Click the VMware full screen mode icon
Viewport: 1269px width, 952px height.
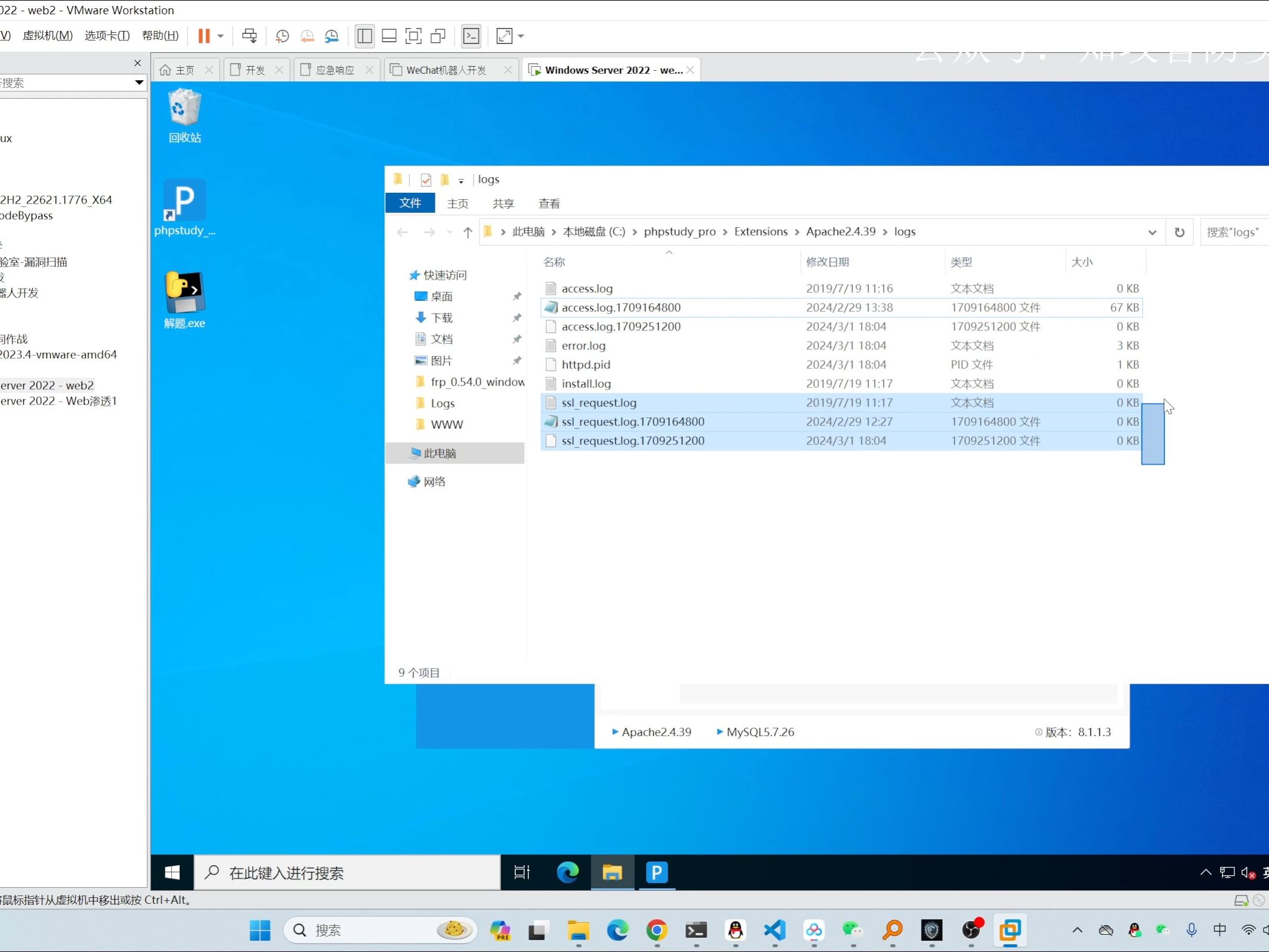413,36
